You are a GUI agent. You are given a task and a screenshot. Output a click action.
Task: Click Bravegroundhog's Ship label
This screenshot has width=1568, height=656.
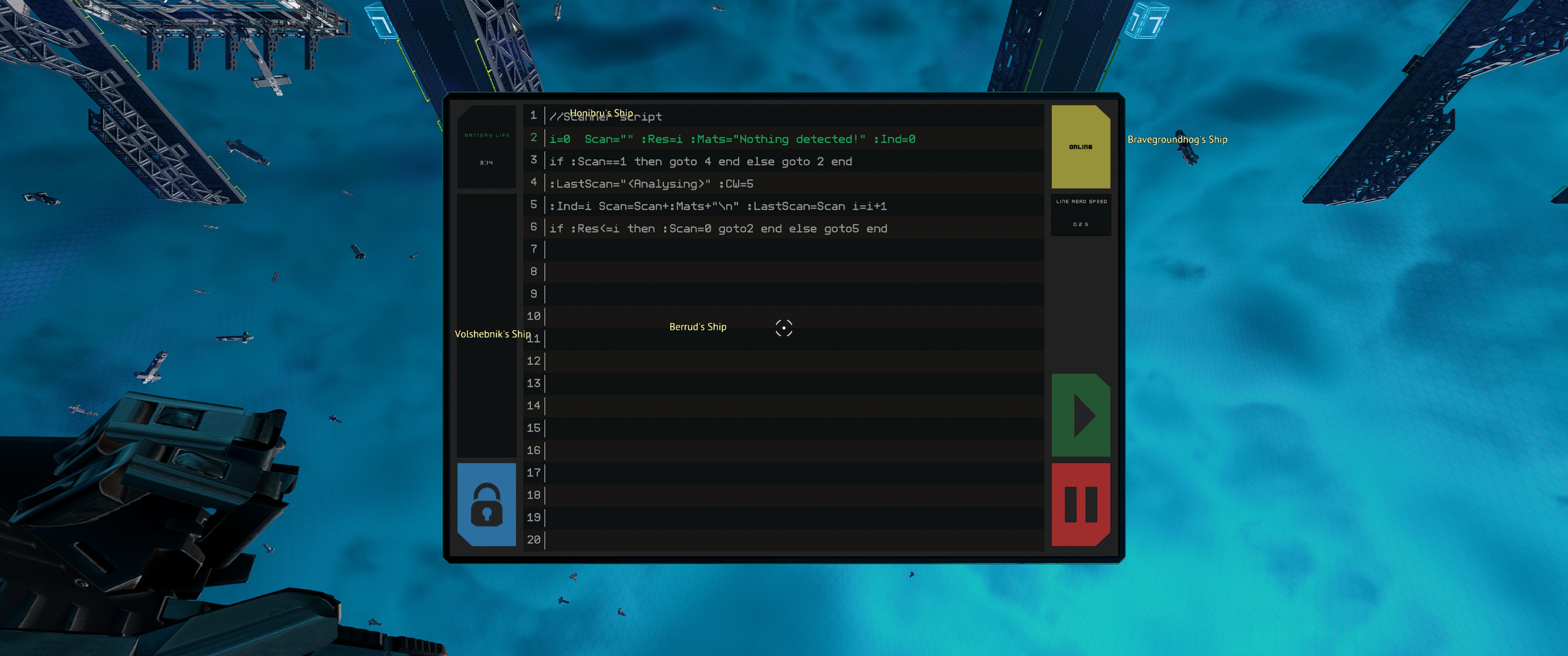[1177, 140]
